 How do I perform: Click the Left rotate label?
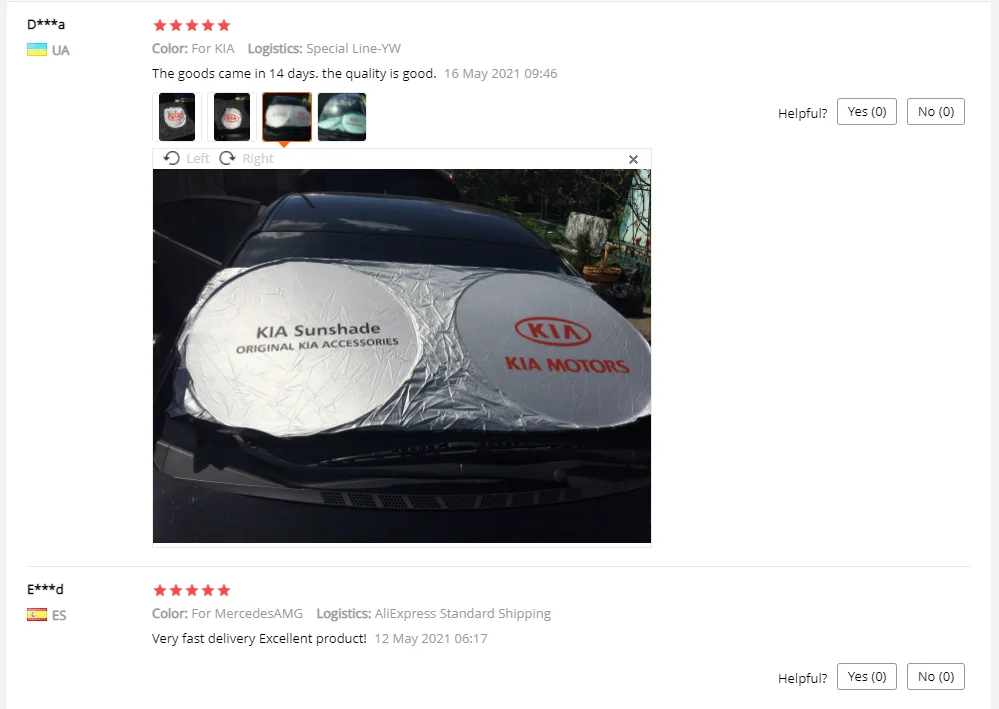tap(198, 159)
